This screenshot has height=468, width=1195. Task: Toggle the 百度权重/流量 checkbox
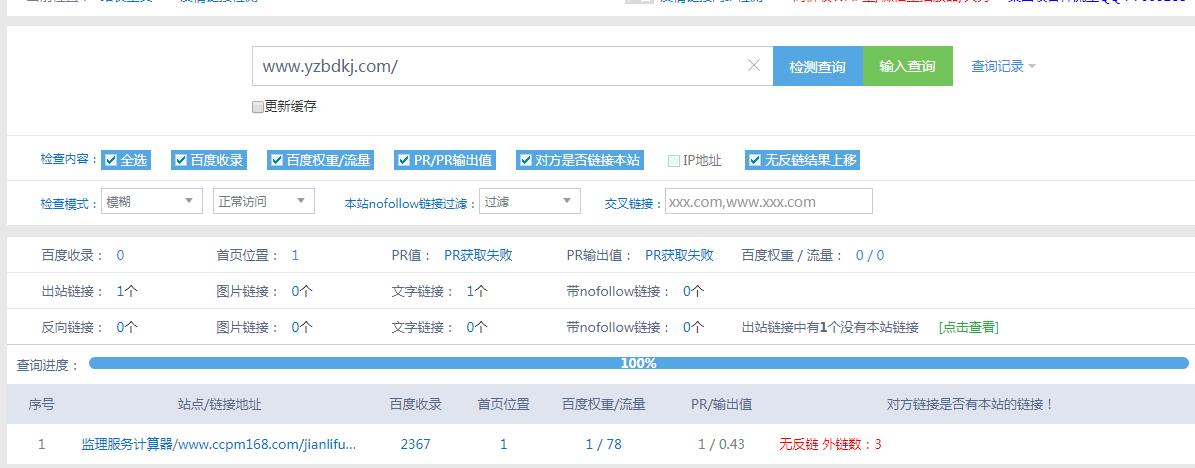coord(276,160)
